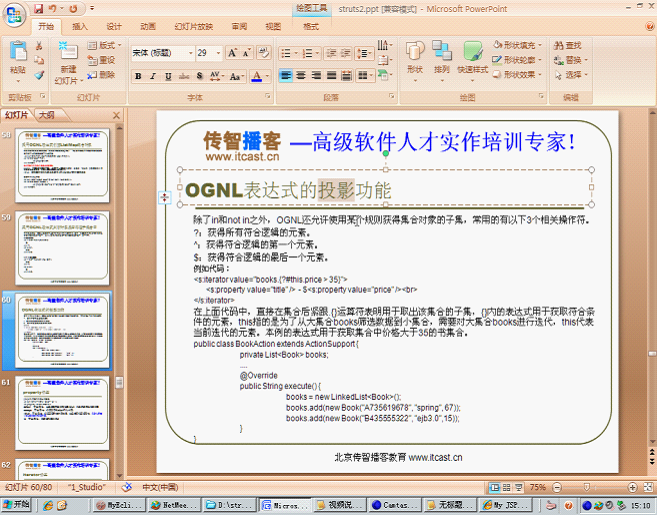657x515 pixels.
Task: Add a new slide (新建幻灯片)
Action: 68,63
